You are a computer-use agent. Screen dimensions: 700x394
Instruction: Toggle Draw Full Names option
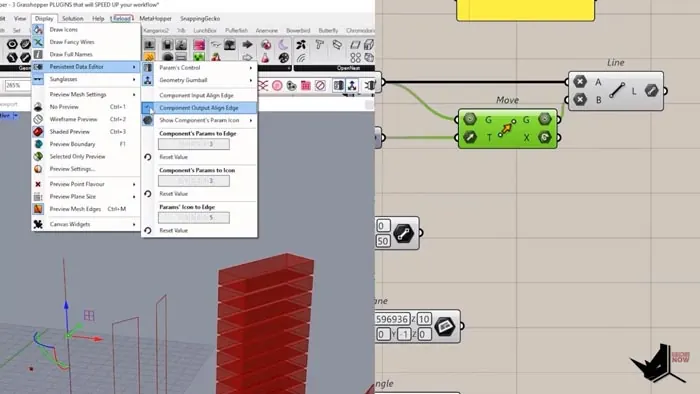[86, 54]
